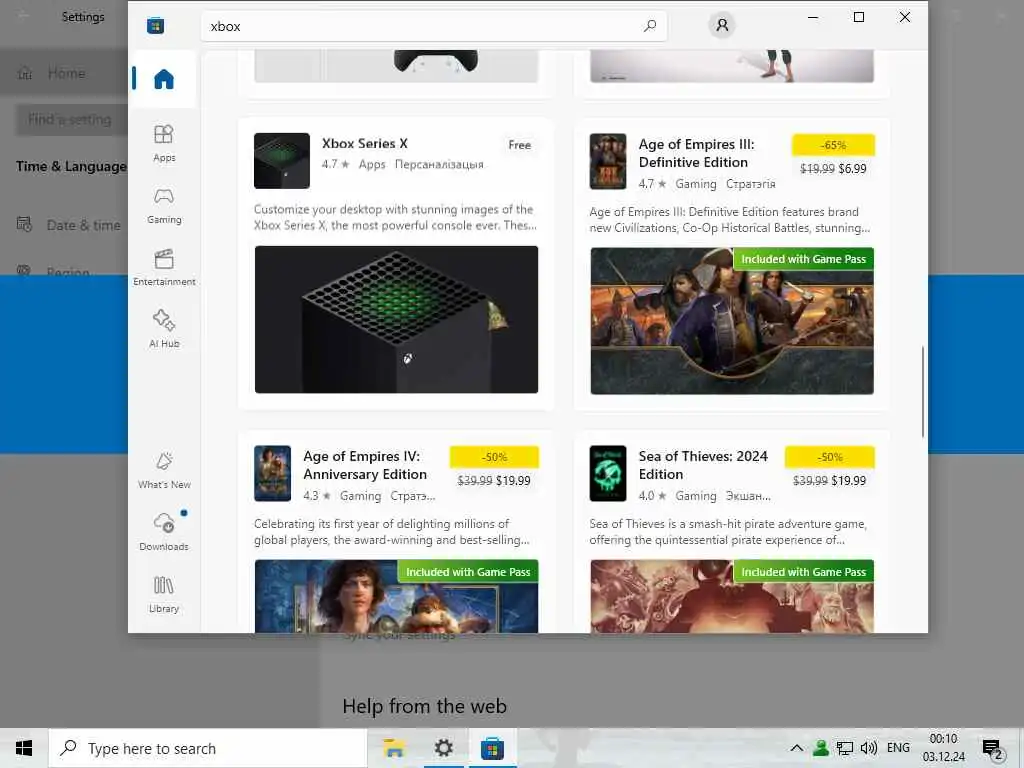Screen dimensions: 1024x768
Task: Click Xbox Series X description text
Action: coord(395,217)
